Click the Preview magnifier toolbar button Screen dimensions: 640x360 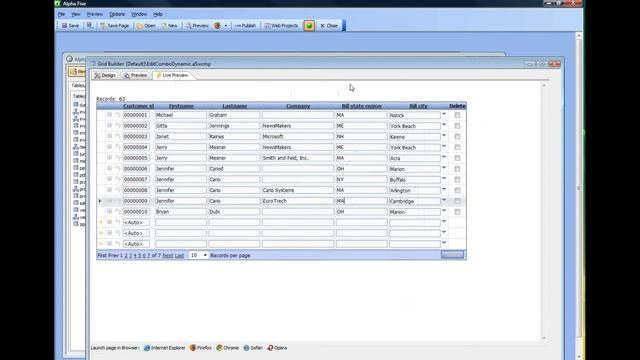pos(197,26)
